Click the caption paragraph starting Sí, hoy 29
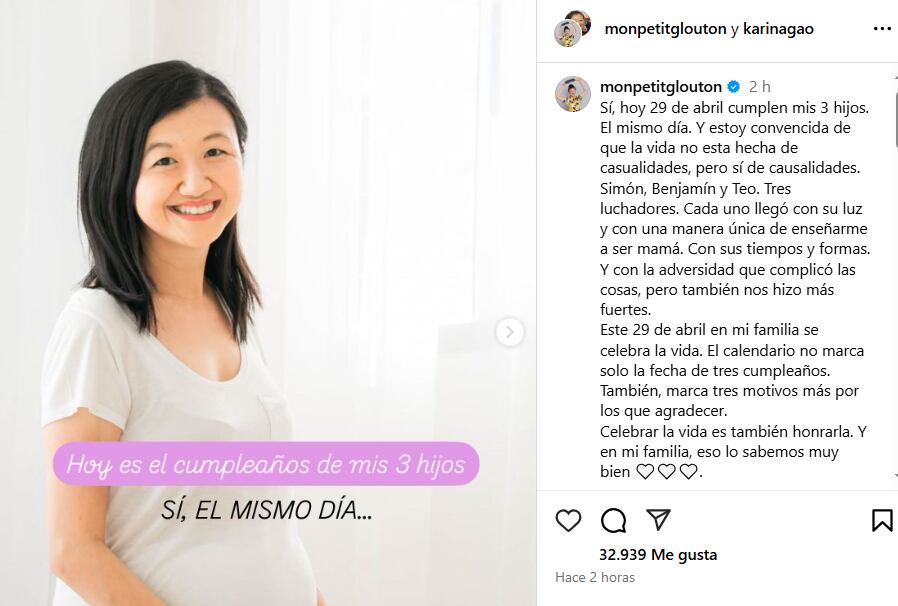The width and height of the screenshot is (898, 606). click(x=735, y=290)
